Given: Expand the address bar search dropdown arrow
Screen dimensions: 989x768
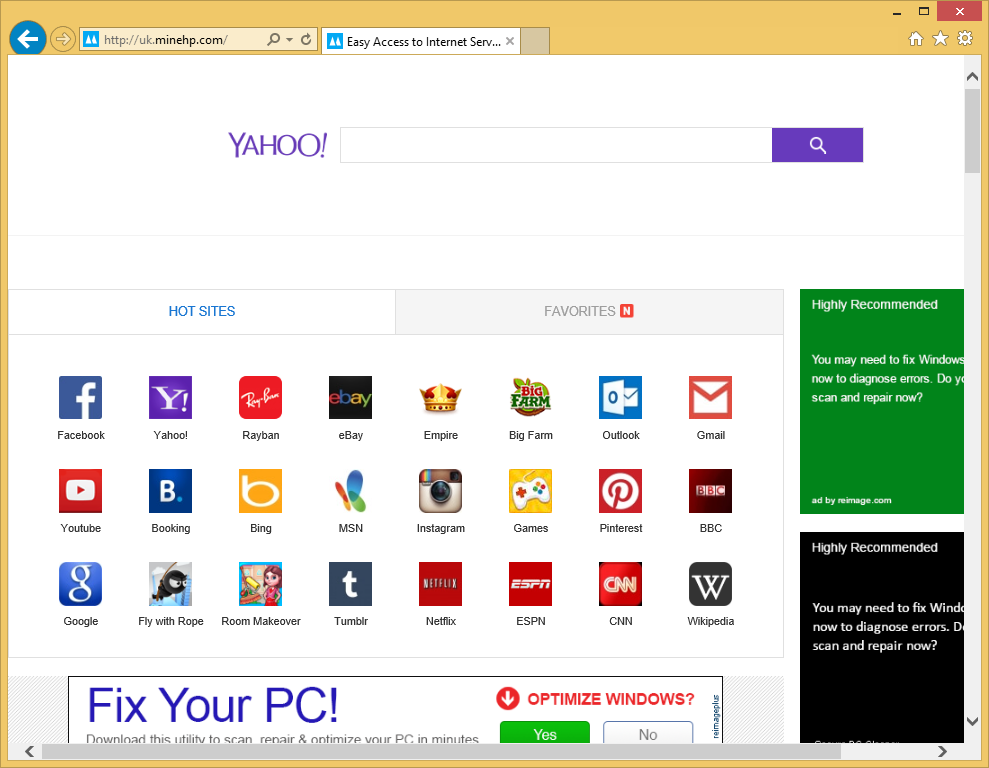Looking at the screenshot, I should pos(289,40).
